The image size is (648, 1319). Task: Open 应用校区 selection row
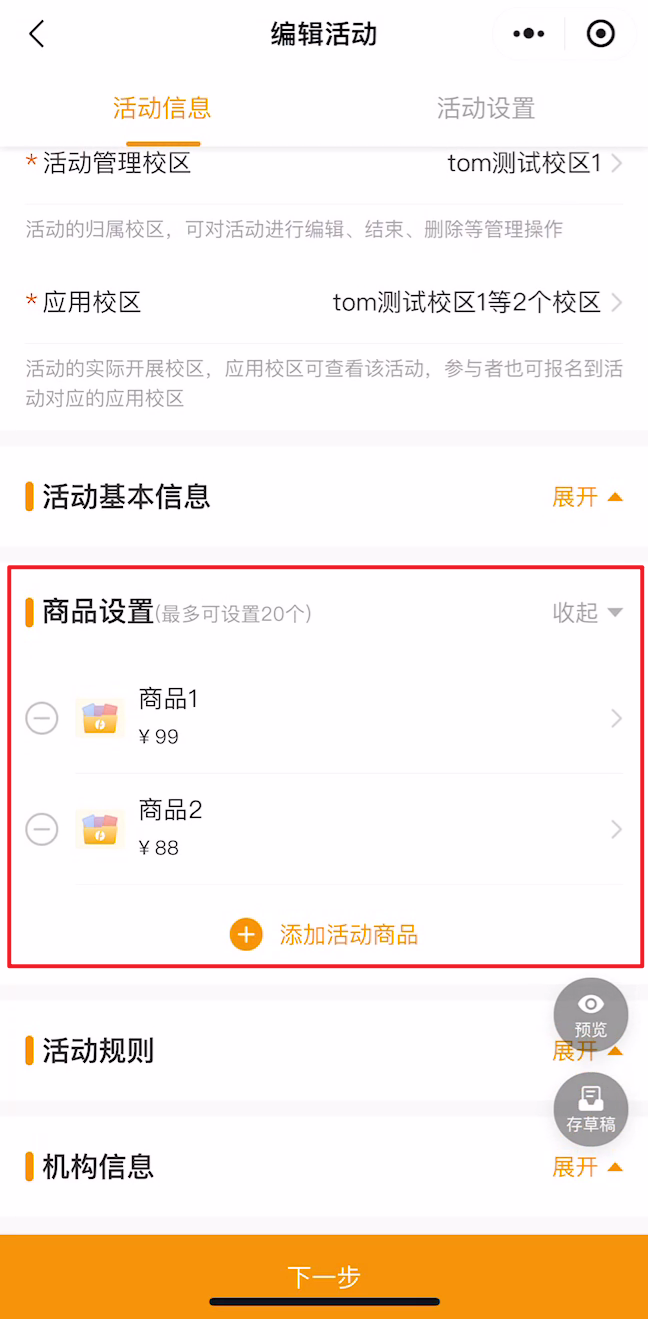[324, 302]
